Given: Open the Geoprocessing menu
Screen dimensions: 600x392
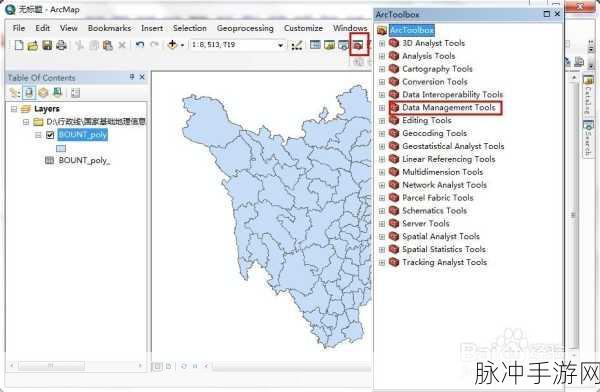Looking at the screenshot, I should click(x=245, y=28).
